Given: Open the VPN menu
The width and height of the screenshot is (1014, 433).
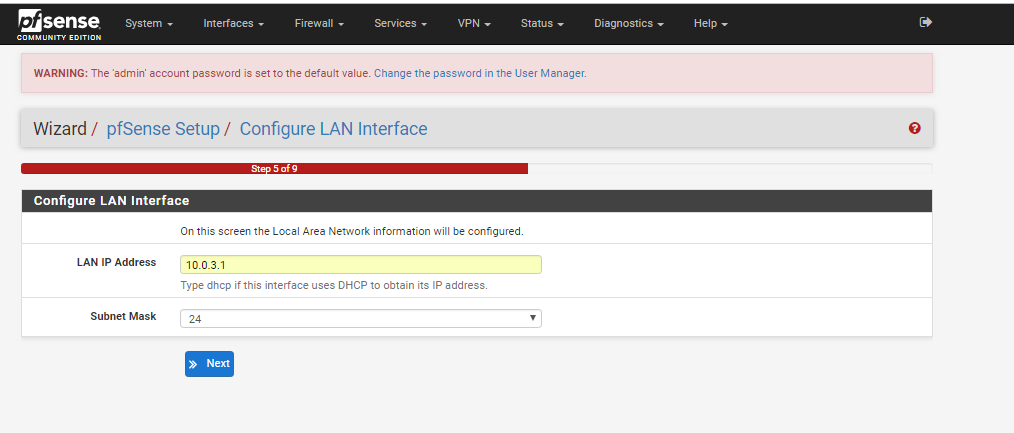Looking at the screenshot, I should 474,23.
